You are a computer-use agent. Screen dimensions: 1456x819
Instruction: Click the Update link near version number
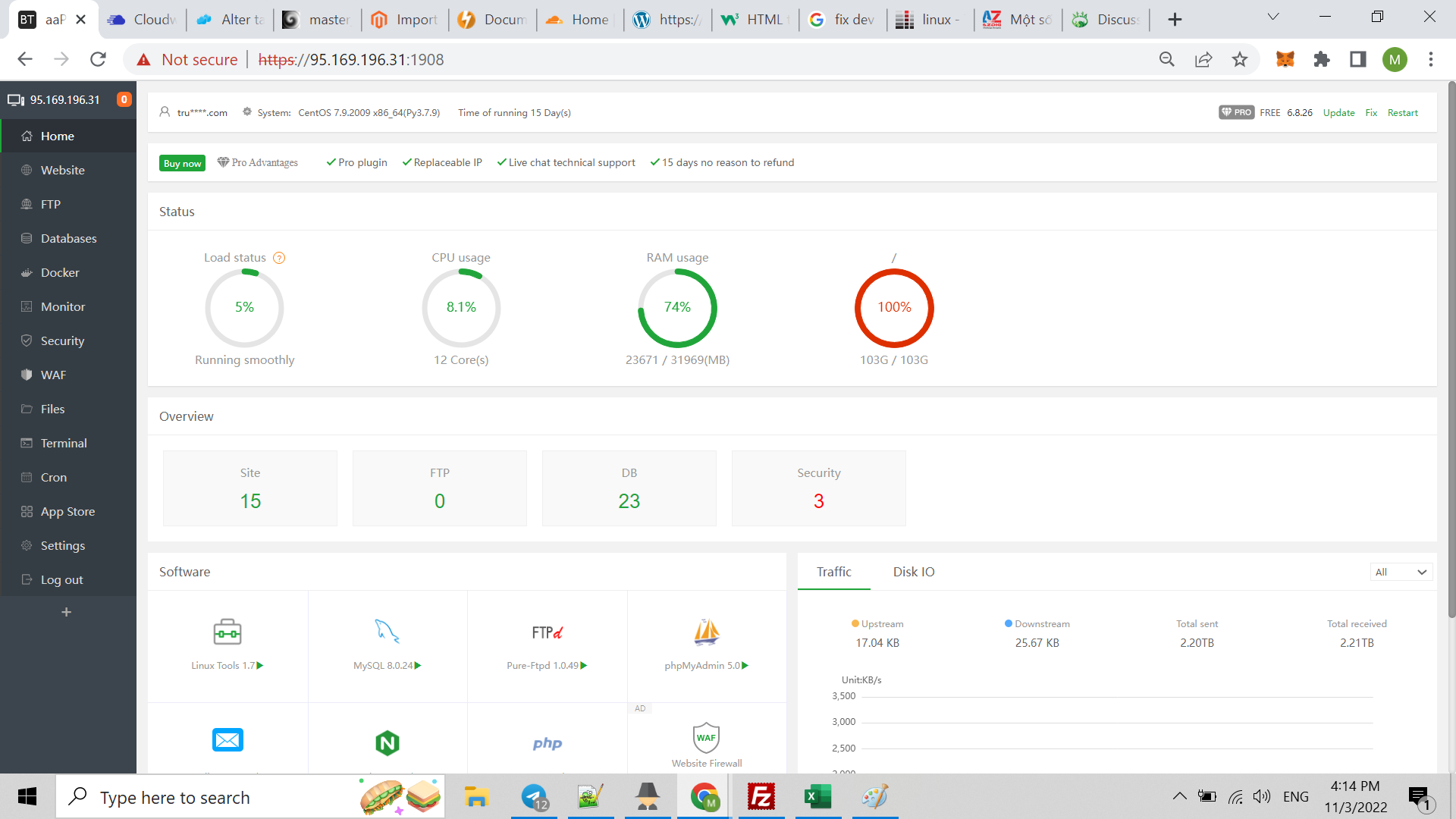tap(1338, 112)
